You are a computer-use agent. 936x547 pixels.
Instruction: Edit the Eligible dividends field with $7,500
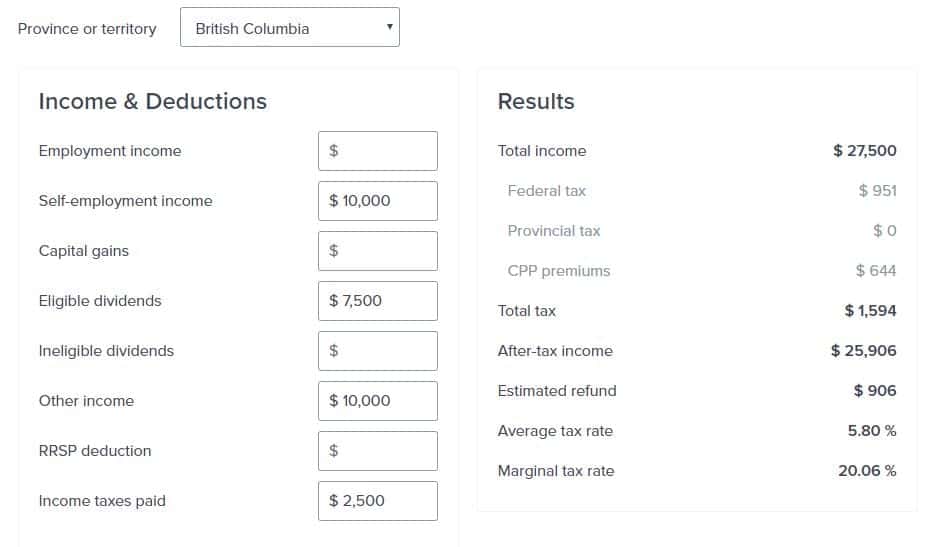(x=377, y=301)
